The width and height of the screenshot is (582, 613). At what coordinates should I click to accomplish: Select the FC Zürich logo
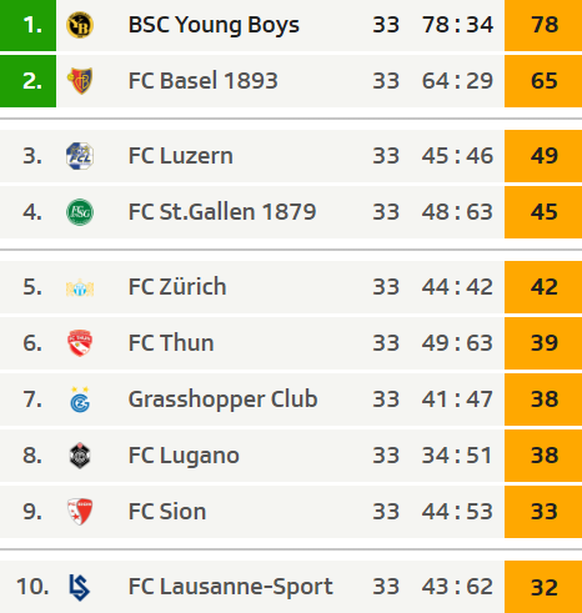[80, 287]
